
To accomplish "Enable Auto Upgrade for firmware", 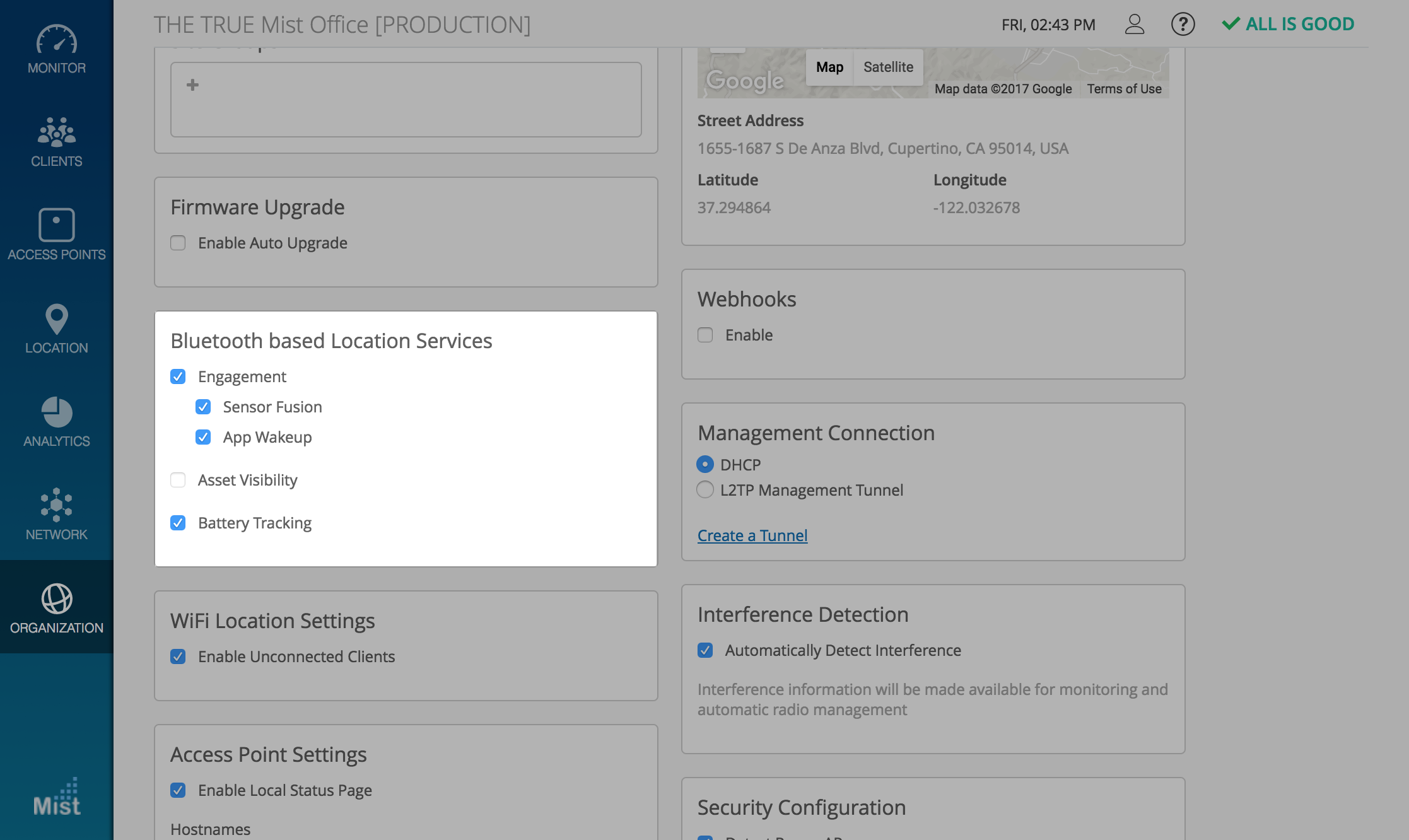I will point(178,243).
